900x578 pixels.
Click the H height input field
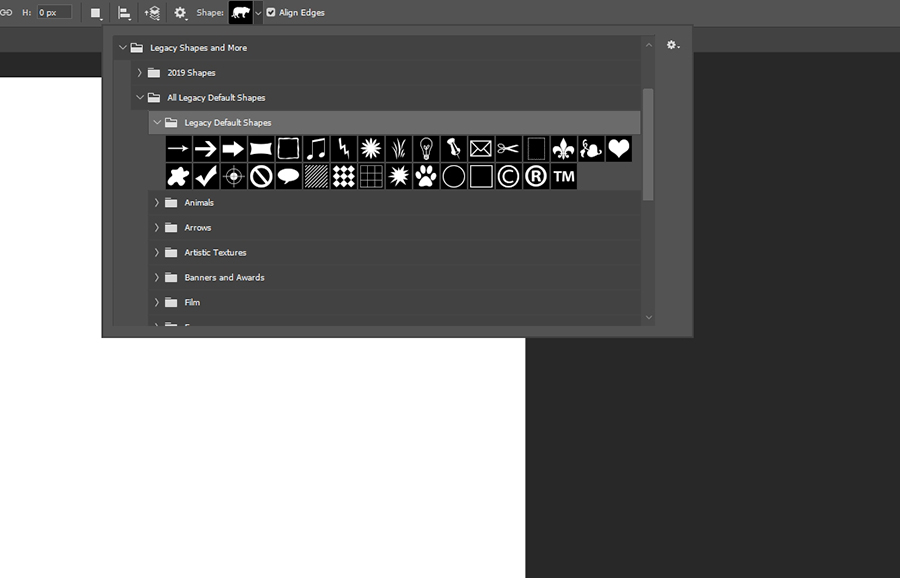(x=55, y=13)
